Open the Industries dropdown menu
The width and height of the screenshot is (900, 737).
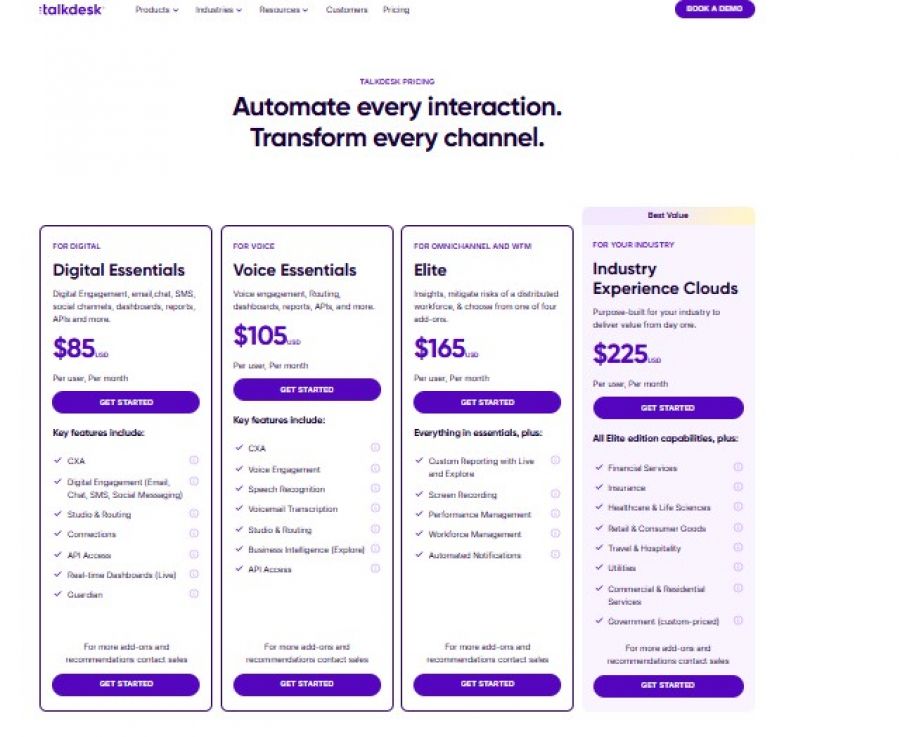point(218,10)
